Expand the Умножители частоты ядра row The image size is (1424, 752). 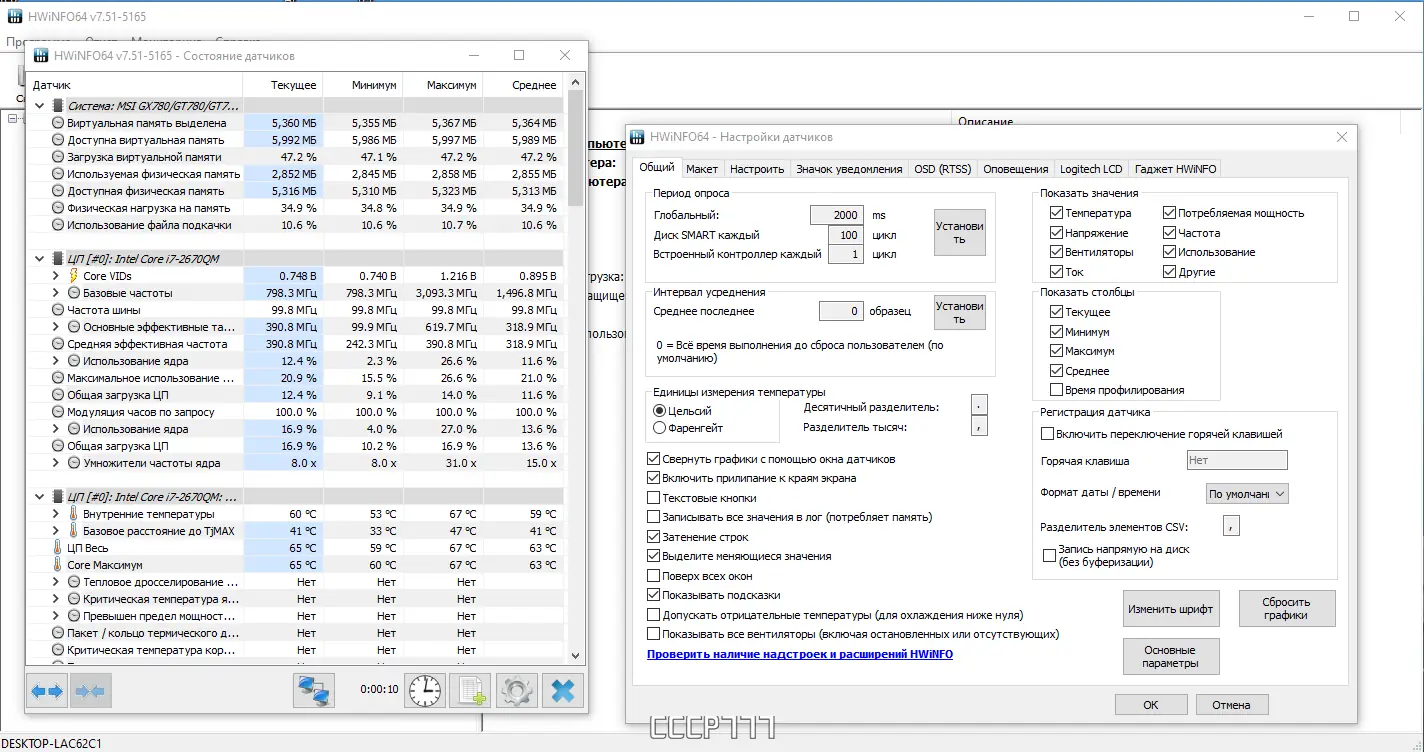click(x=56, y=463)
